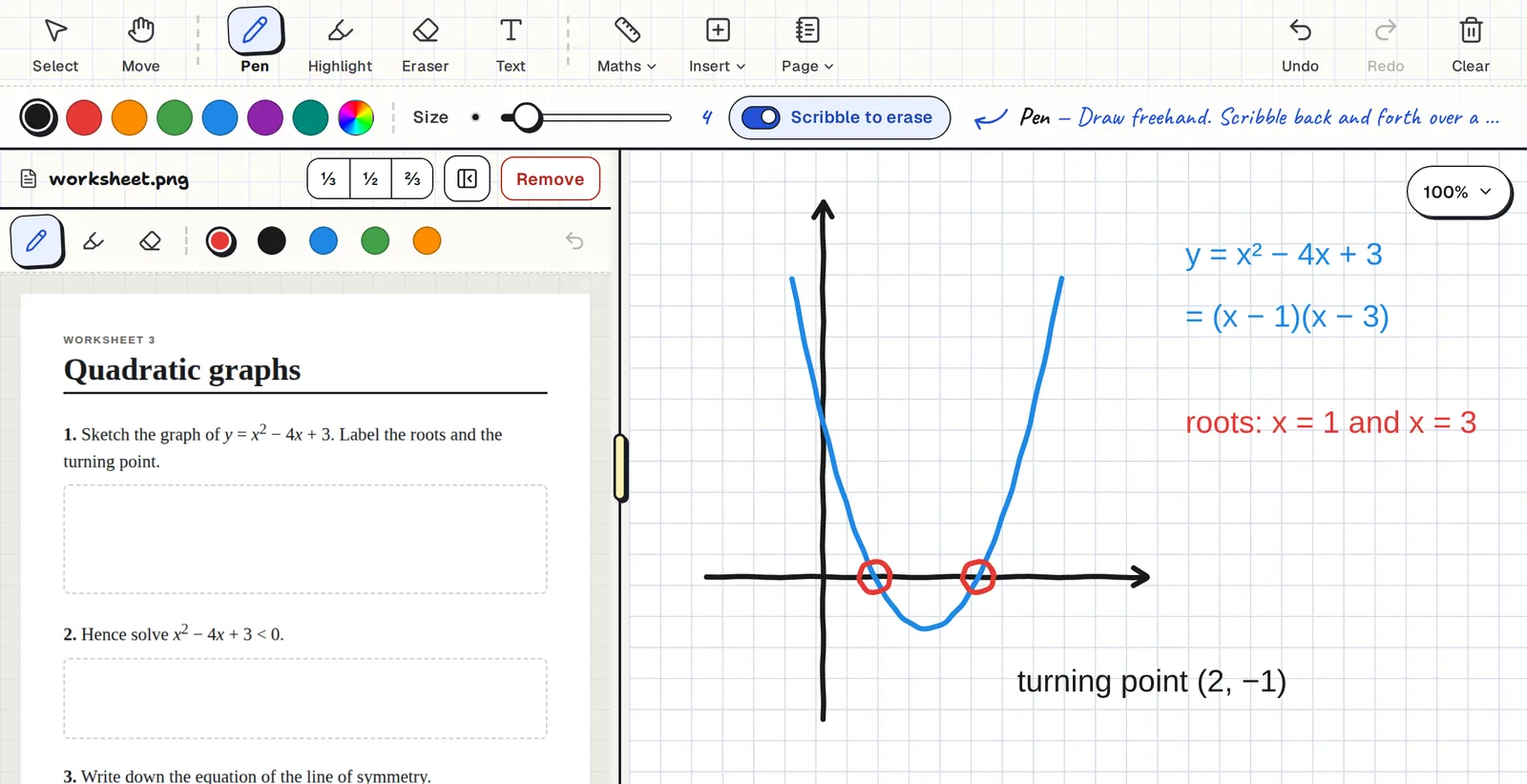
Task: Pick the blue color in main palette
Action: (x=220, y=117)
